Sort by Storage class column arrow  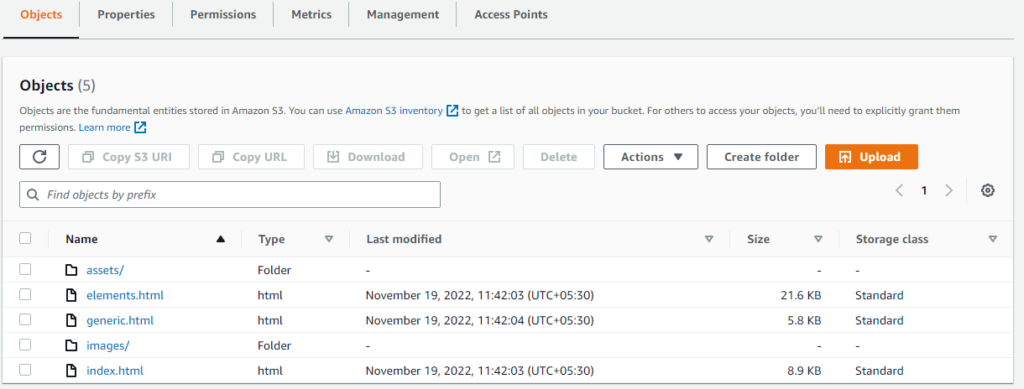coord(993,239)
